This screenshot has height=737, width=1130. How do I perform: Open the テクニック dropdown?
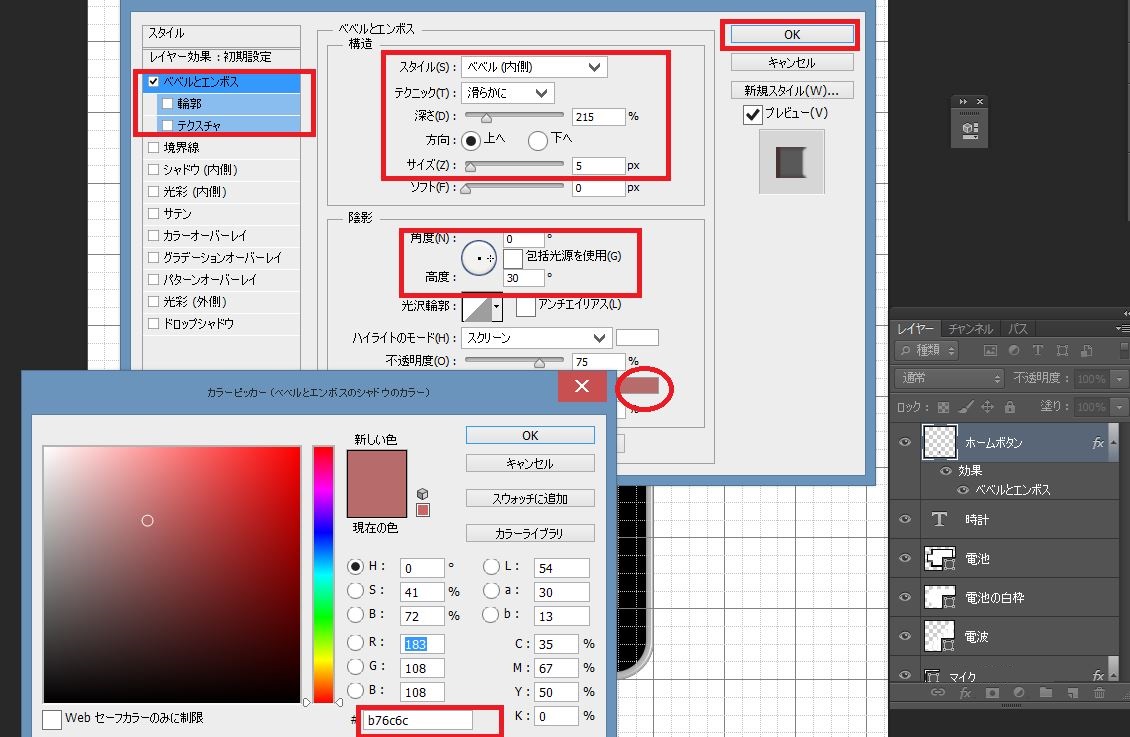point(507,93)
